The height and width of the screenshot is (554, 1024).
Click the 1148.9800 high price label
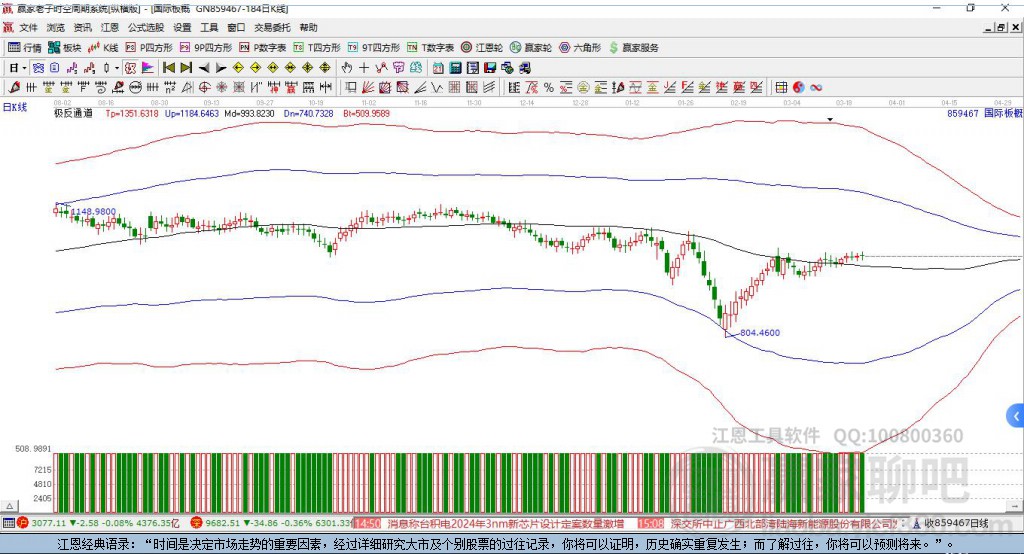click(93, 211)
